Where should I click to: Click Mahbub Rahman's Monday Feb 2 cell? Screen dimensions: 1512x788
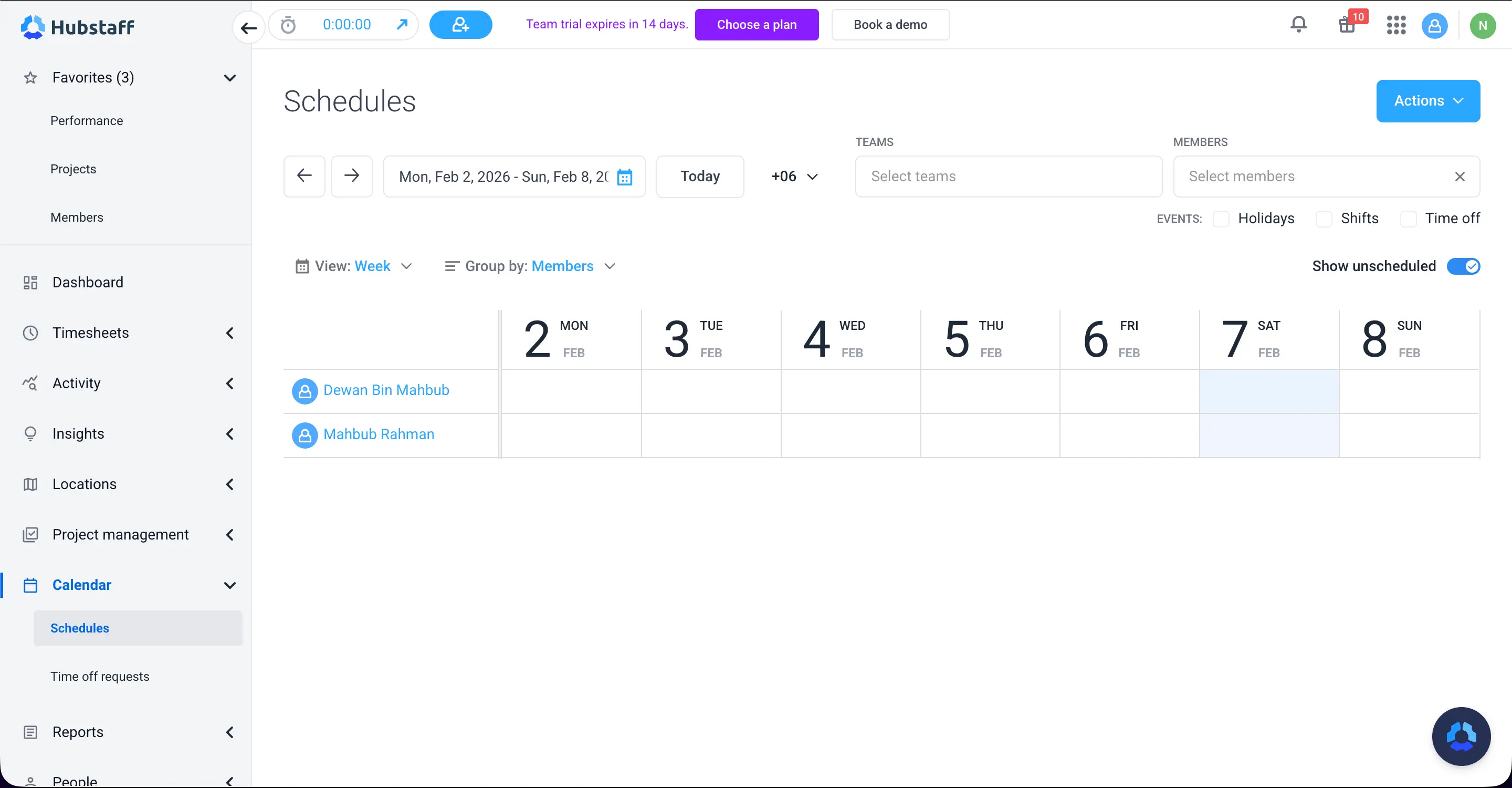tap(571, 436)
